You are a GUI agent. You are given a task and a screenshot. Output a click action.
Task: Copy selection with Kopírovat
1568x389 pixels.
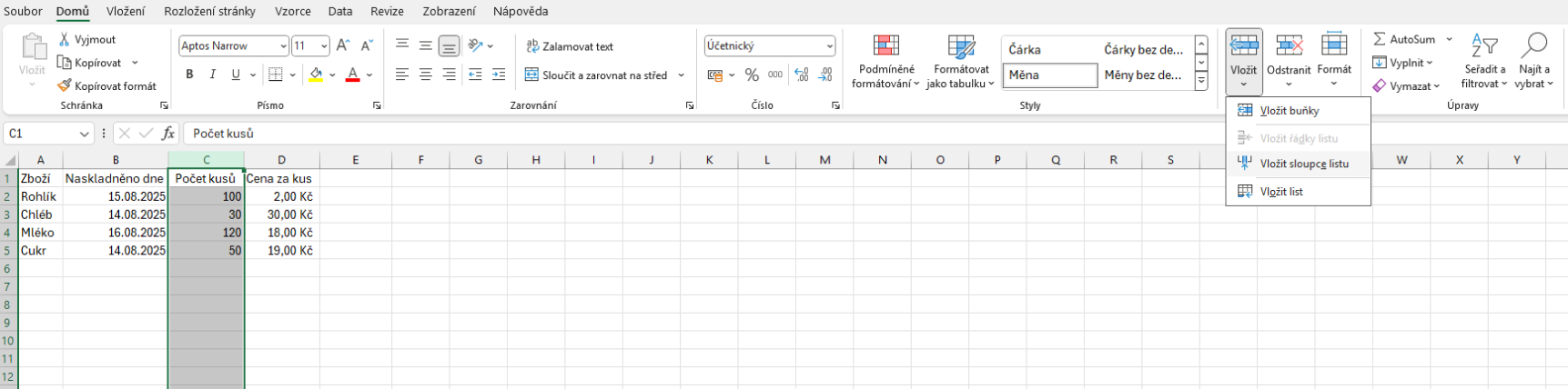[x=89, y=63]
